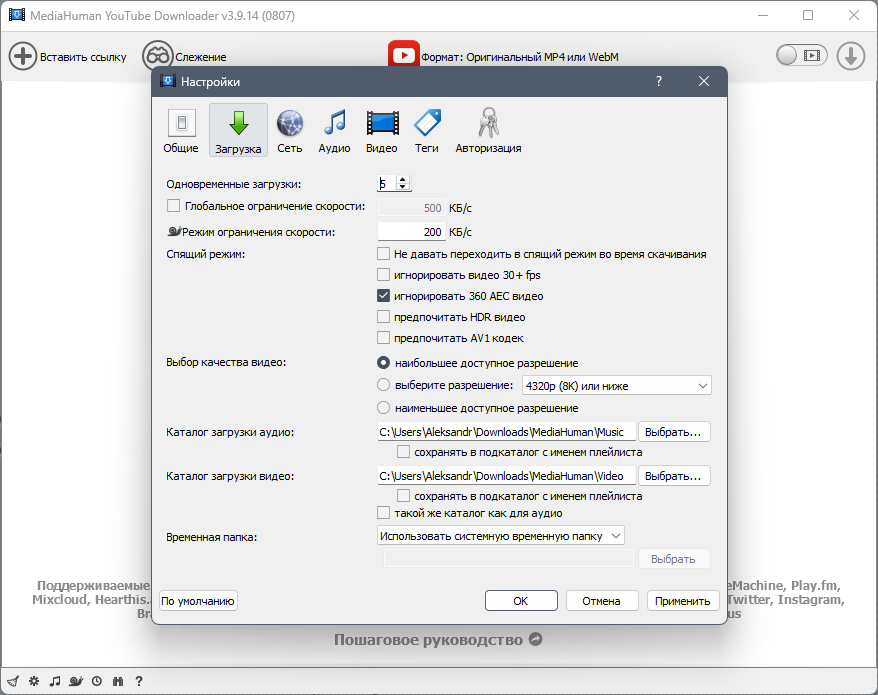Click Выбрать button for audio folder
This screenshot has width=878, height=695.
pos(674,432)
